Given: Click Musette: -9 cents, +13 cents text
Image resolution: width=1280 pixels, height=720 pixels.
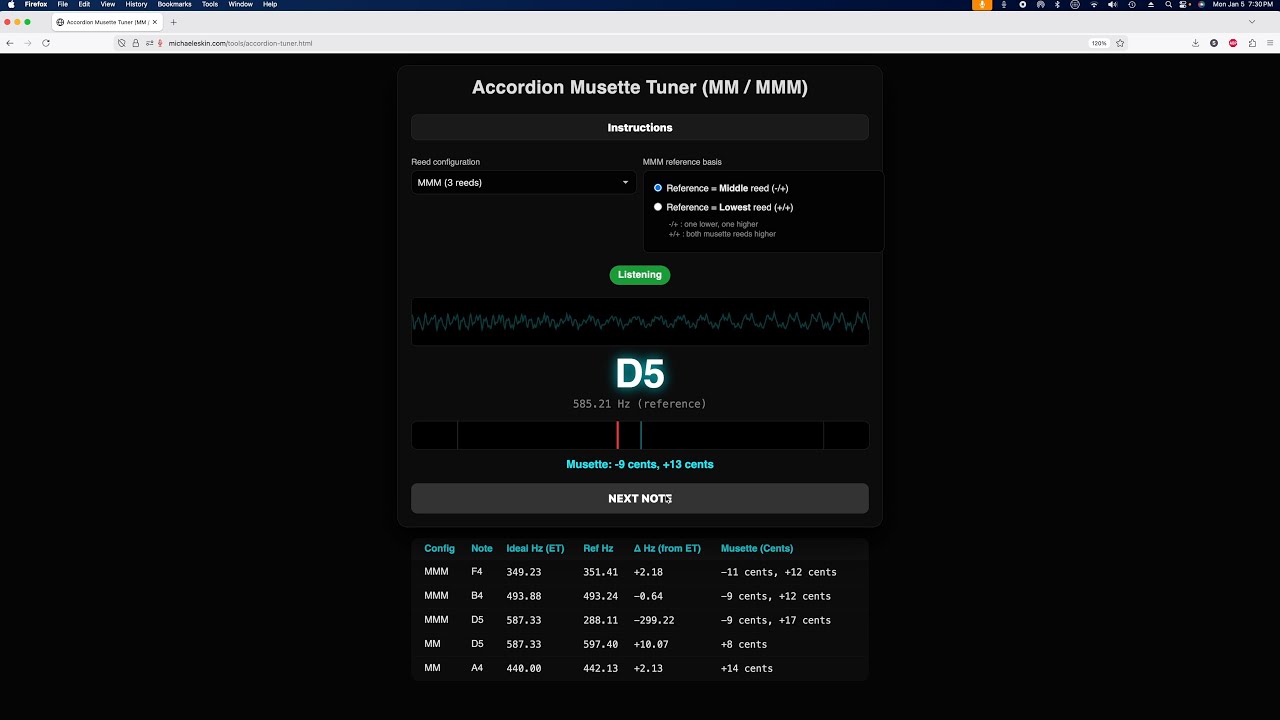Looking at the screenshot, I should tap(640, 464).
